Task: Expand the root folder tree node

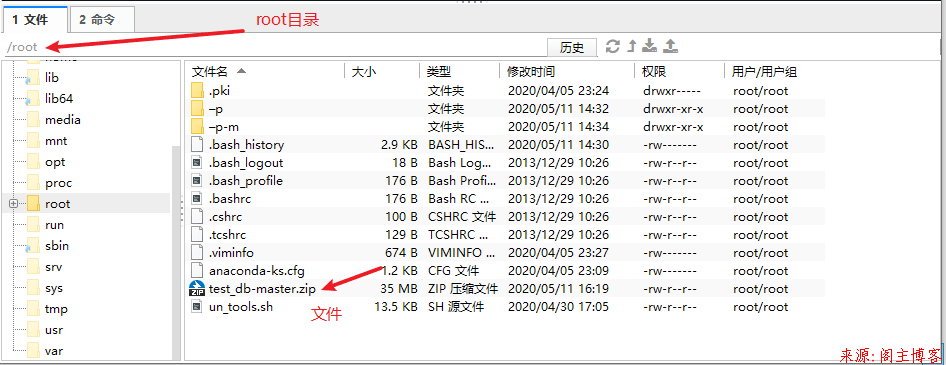Action: [14, 204]
